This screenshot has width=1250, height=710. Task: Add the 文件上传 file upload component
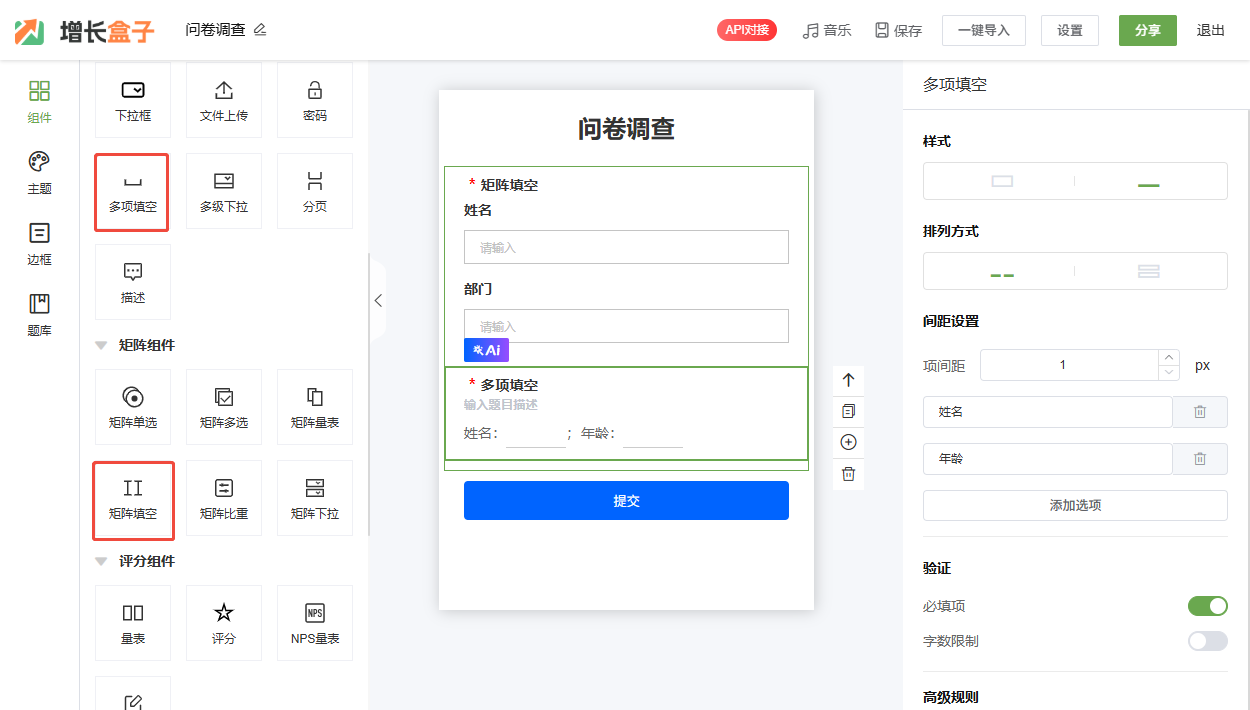click(x=224, y=100)
